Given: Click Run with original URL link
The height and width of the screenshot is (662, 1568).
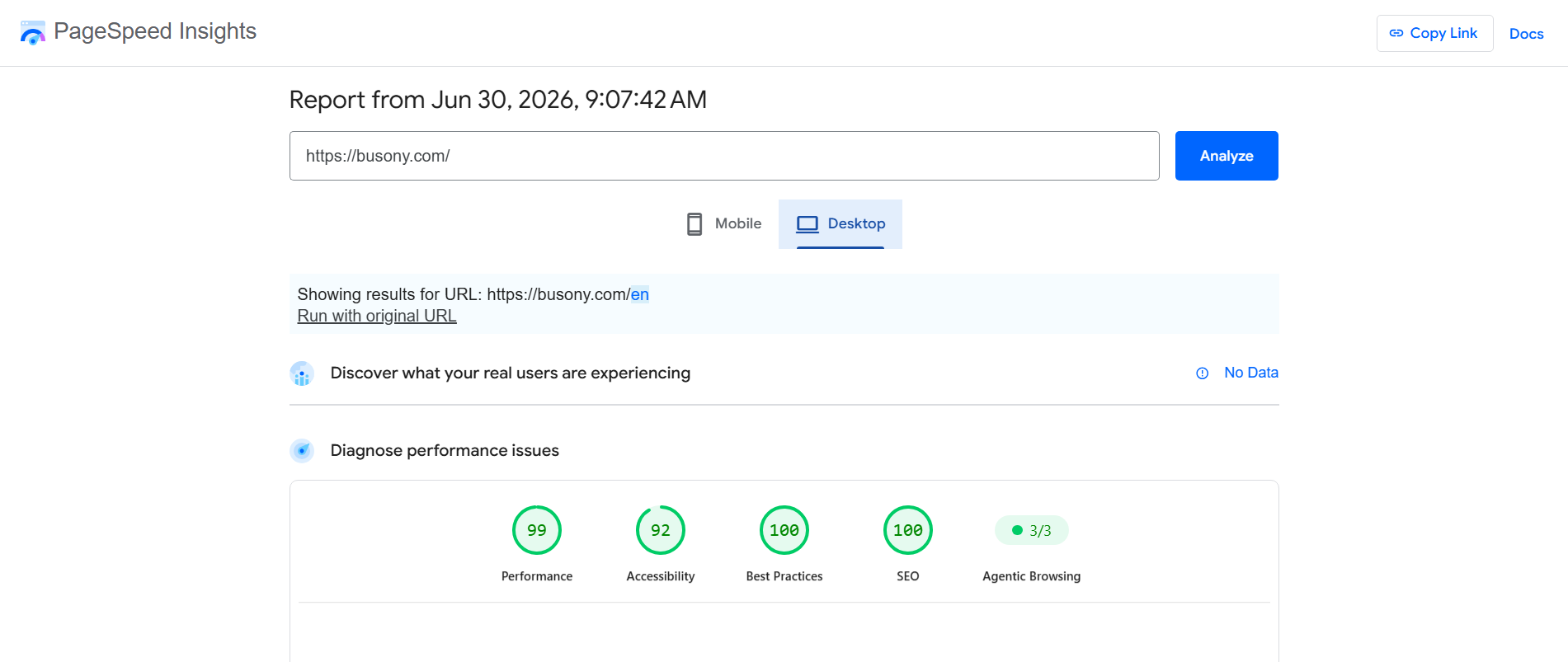Looking at the screenshot, I should click(x=377, y=316).
